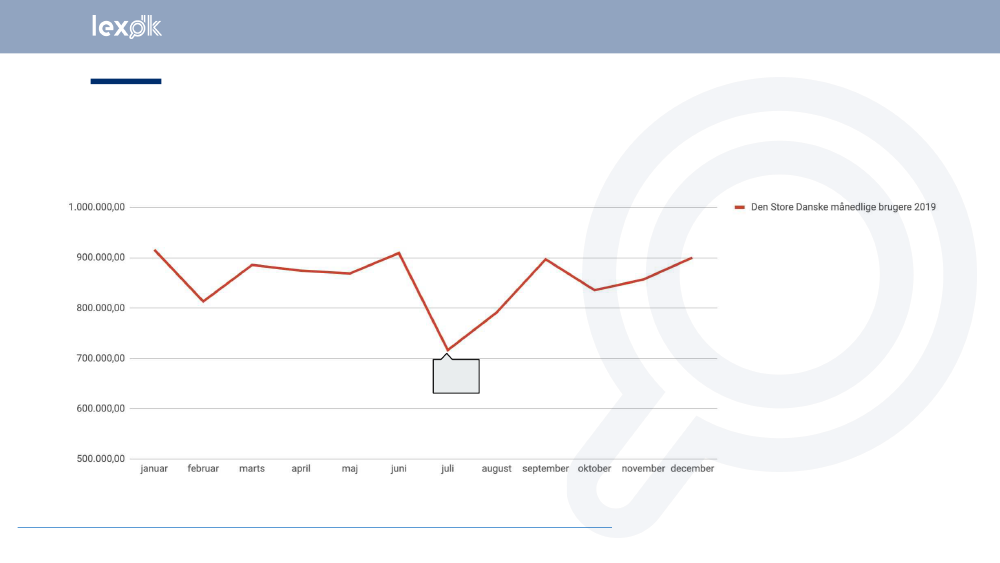1000x563 pixels.
Task: Select the line peak above juni
Action: [x=399, y=253]
